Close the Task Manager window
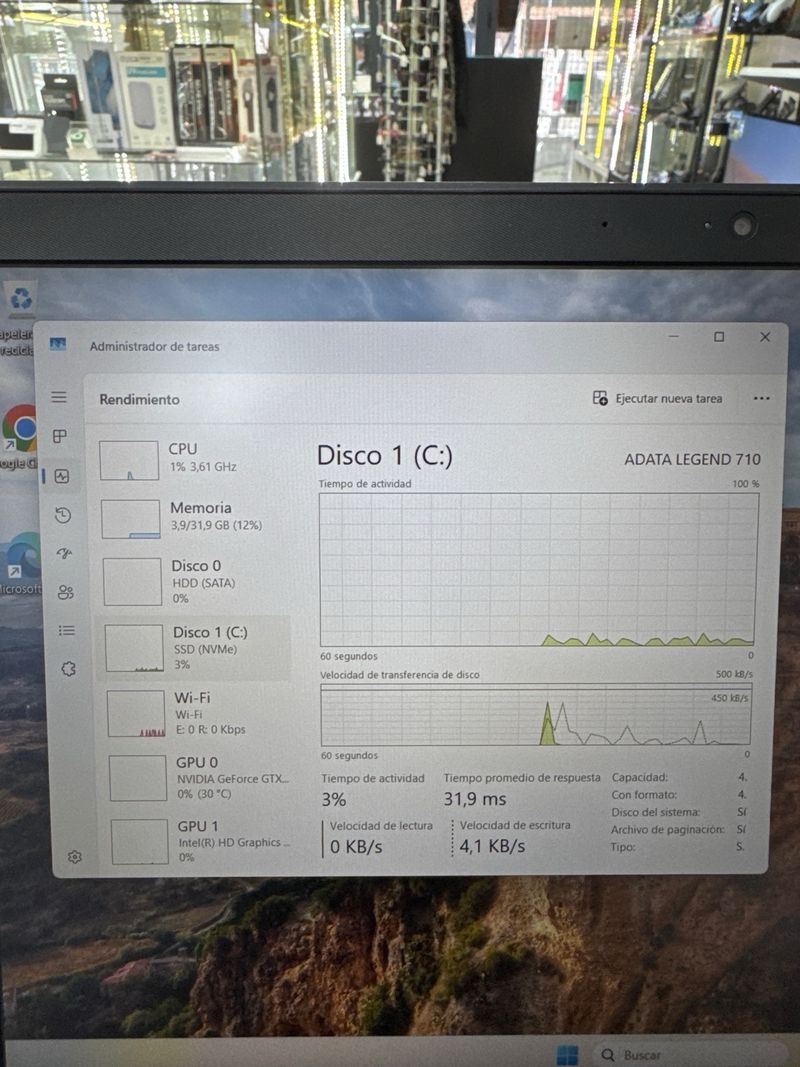800x1067 pixels. pos(765,337)
